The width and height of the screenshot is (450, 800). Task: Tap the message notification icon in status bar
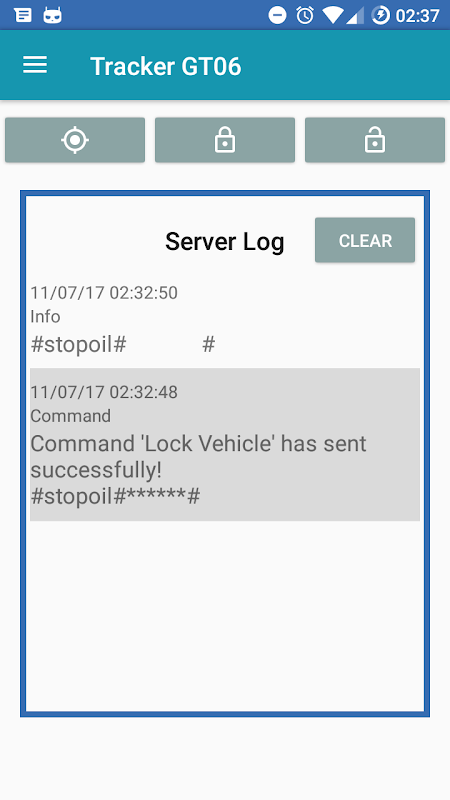(23, 15)
